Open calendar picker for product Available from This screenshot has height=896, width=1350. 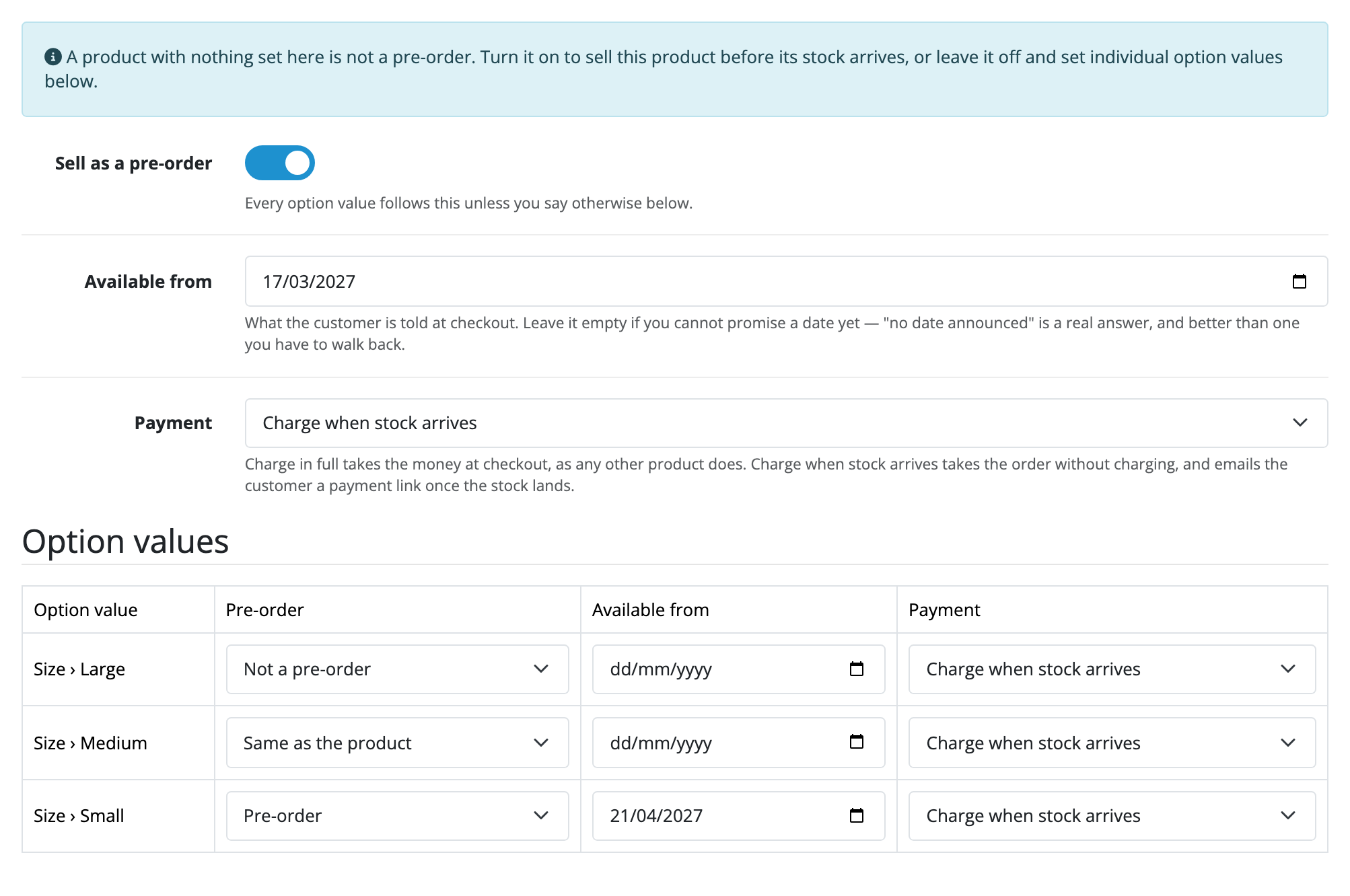point(1299,281)
